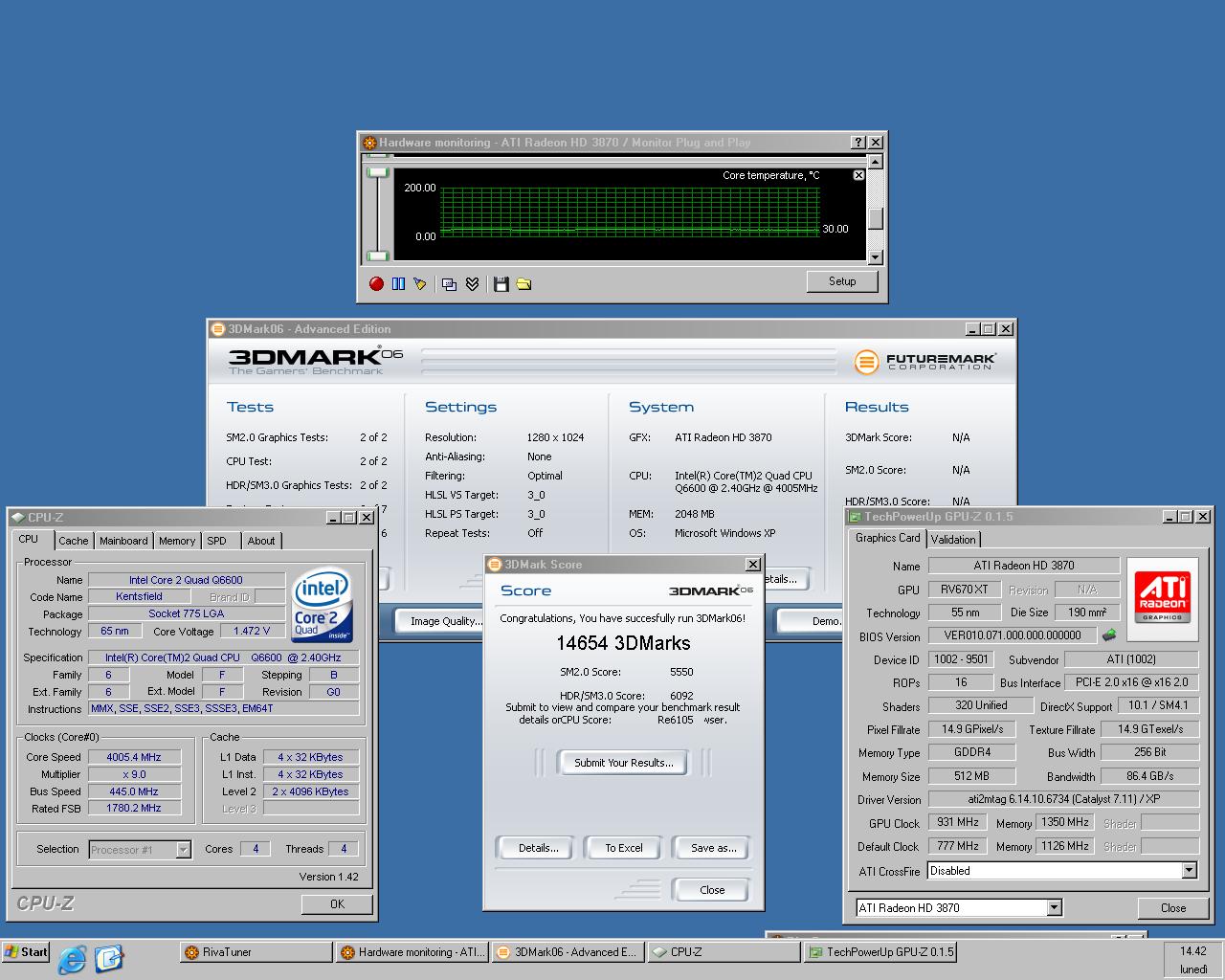Viewport: 1225px width, 980px height.
Task: Click scroll down arrow in Hardware monitoring
Action: 875,256
